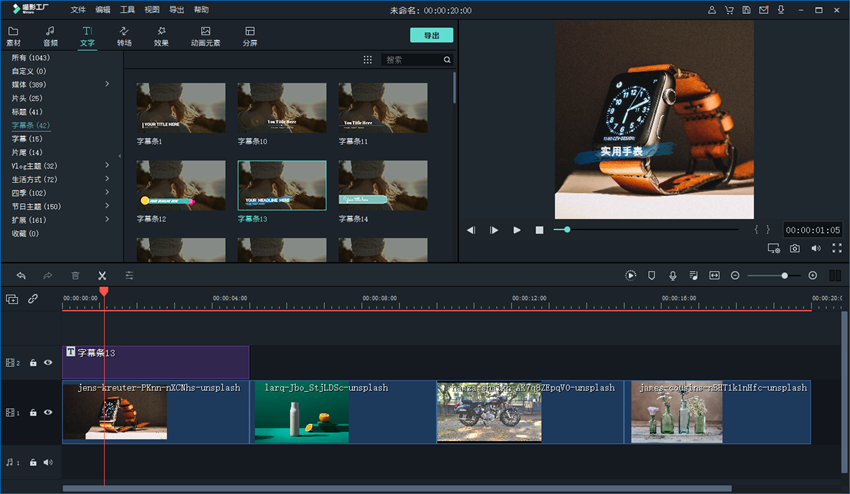This screenshot has width=850, height=494.
Task: Hide video track 2 with eye icon
Action: [48, 362]
